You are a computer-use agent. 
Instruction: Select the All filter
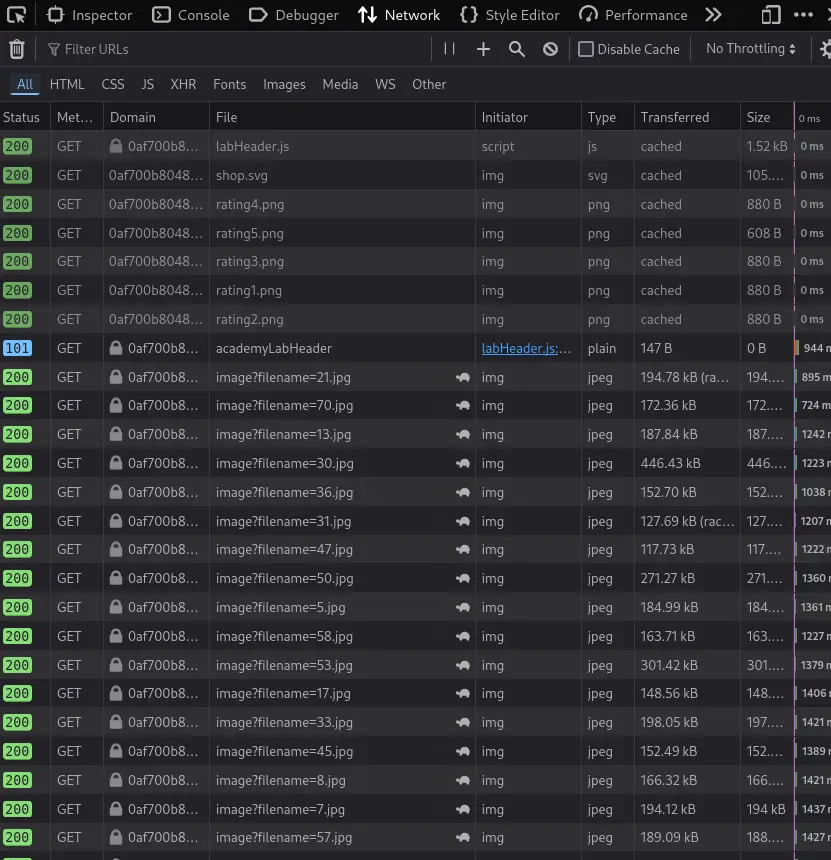click(x=25, y=84)
